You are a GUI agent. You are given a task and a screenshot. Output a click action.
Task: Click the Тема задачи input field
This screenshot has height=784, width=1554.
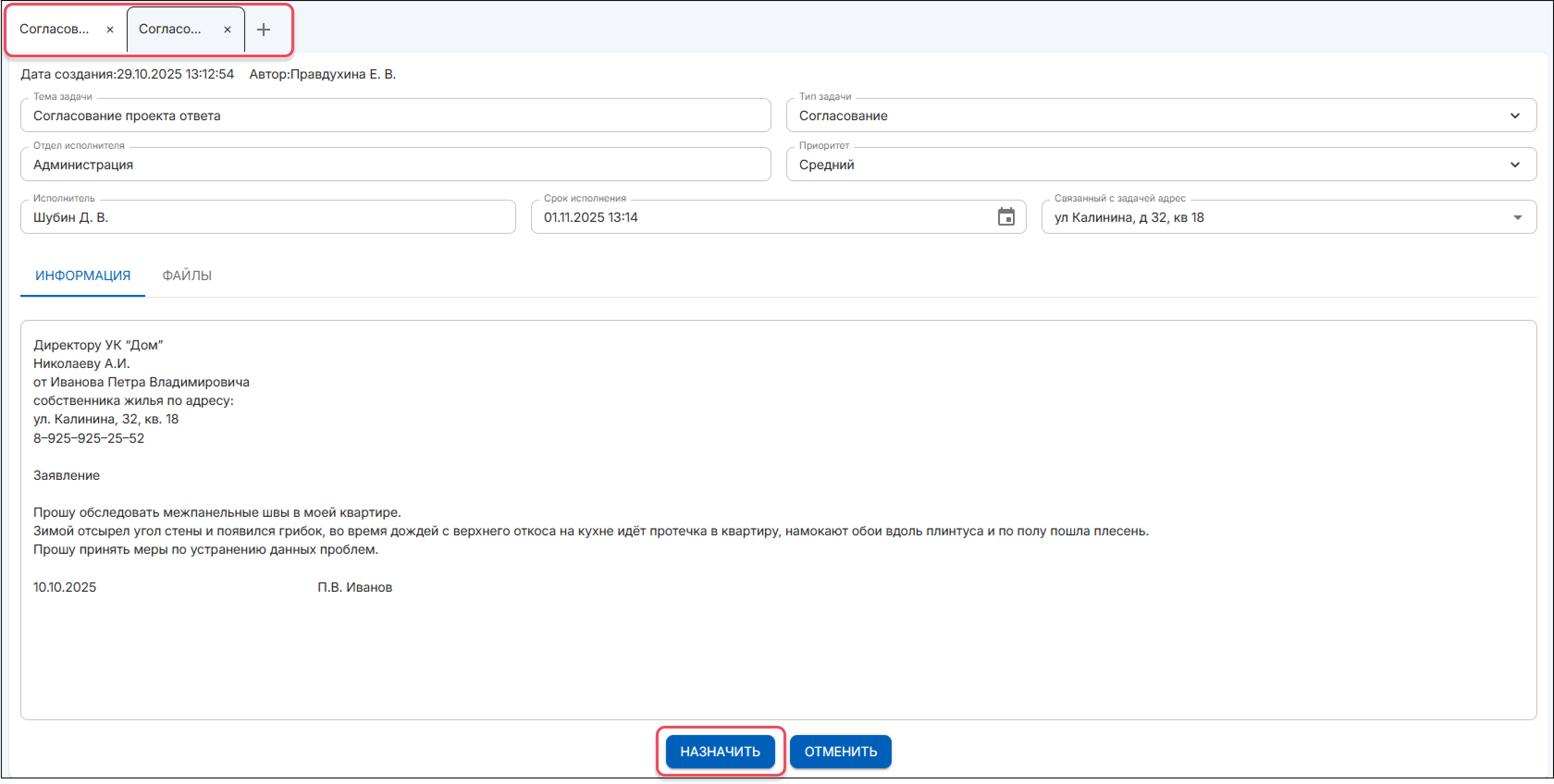(395, 116)
